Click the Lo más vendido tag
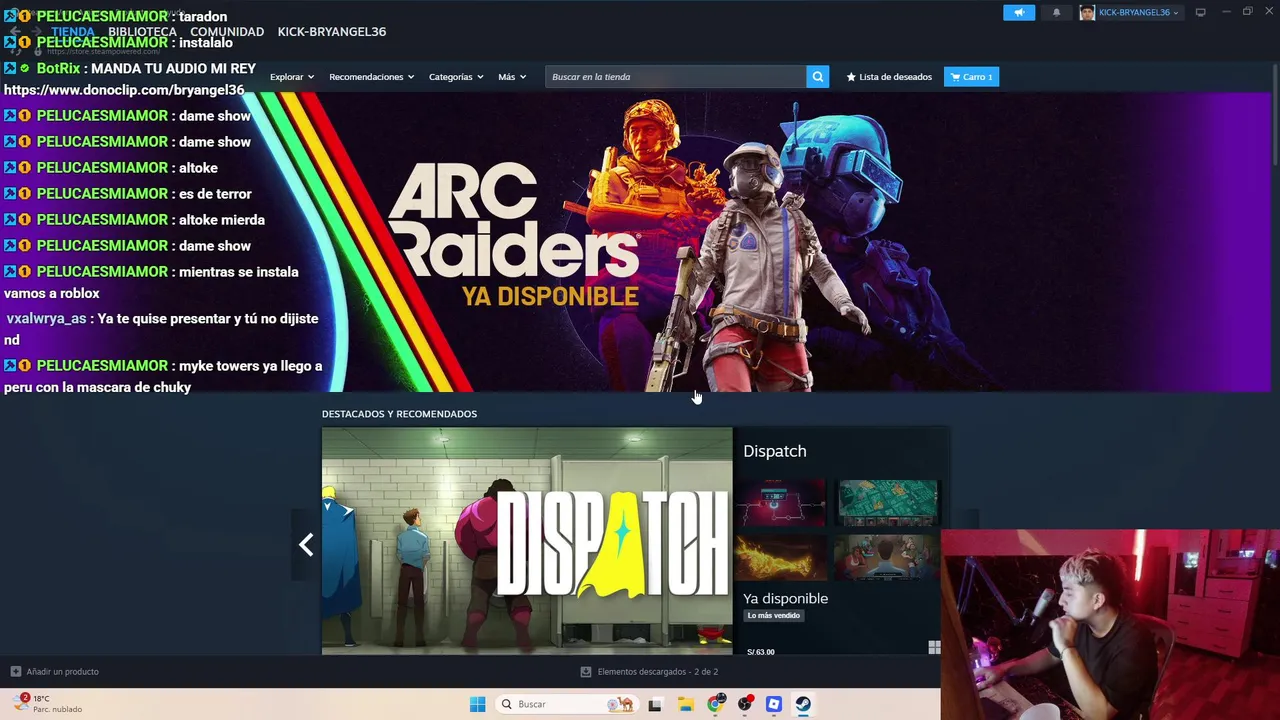This screenshot has width=1280, height=720. click(x=774, y=616)
